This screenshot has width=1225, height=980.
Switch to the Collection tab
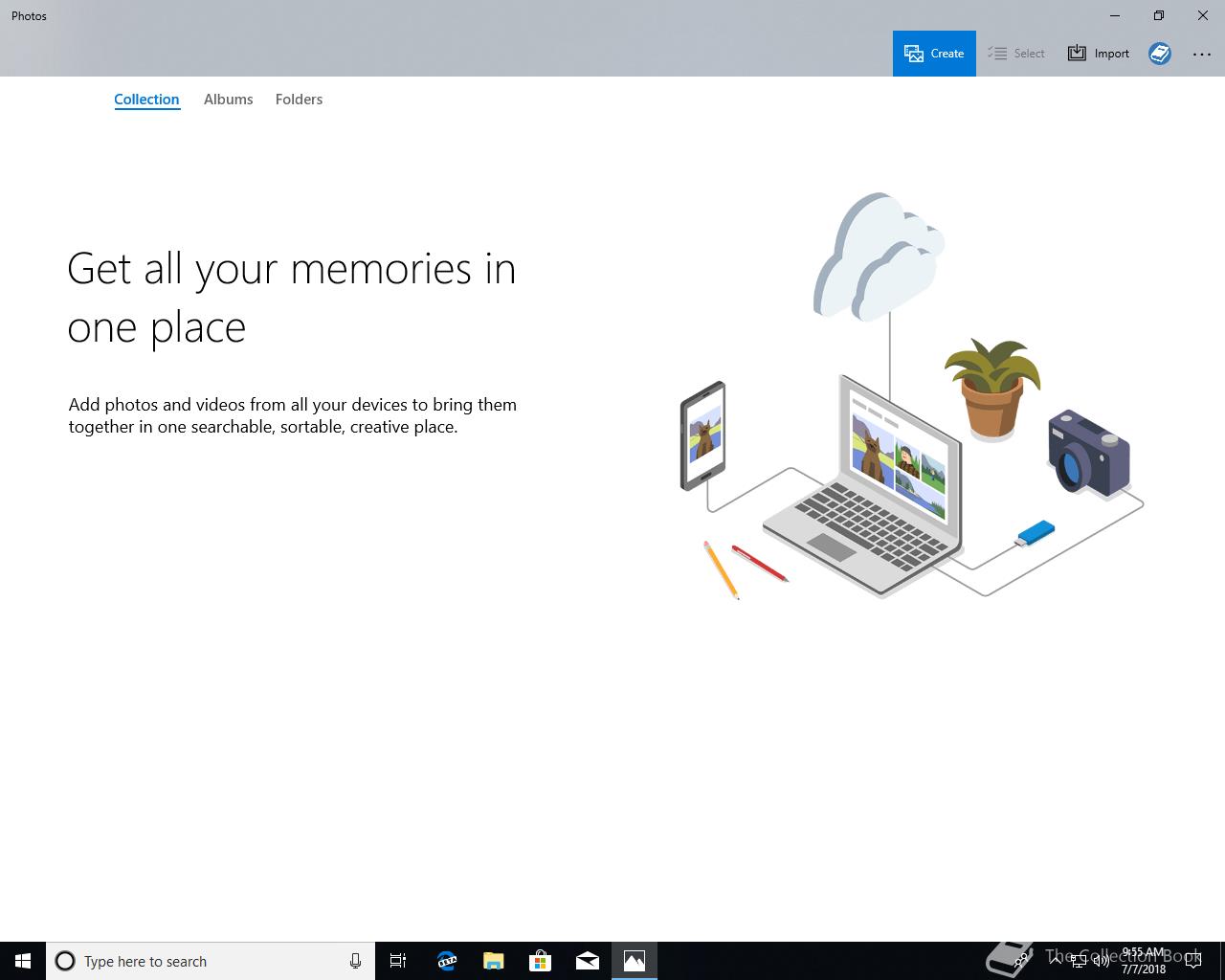(146, 100)
